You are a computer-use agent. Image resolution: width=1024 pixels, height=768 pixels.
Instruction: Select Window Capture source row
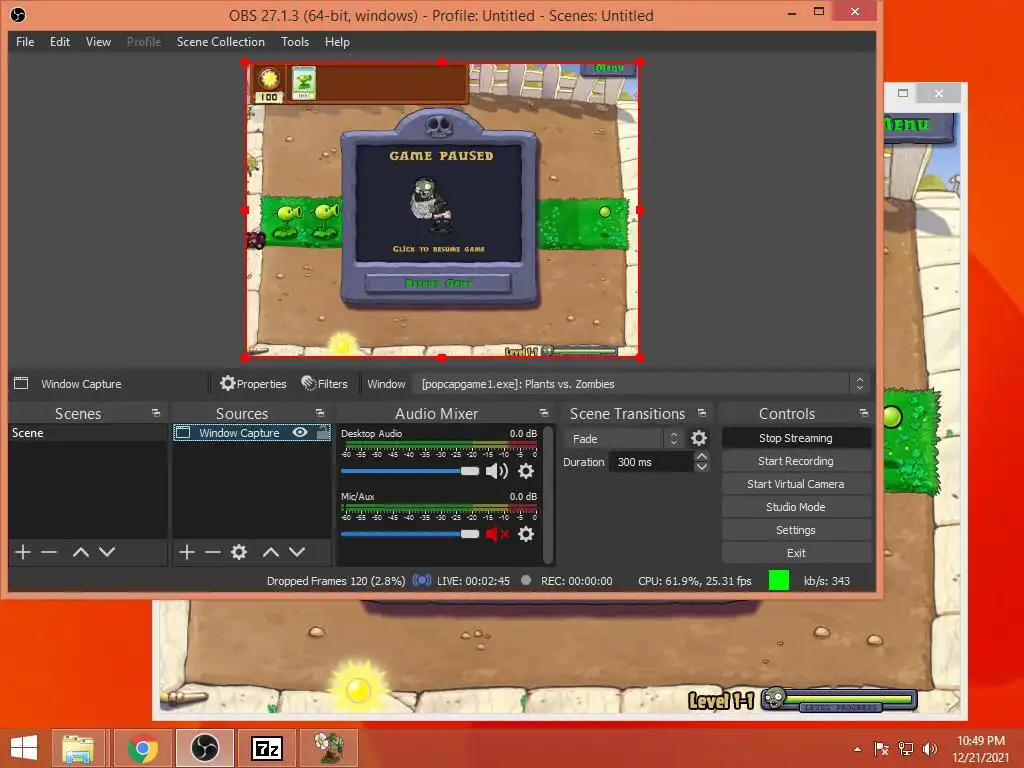pyautogui.click(x=251, y=432)
